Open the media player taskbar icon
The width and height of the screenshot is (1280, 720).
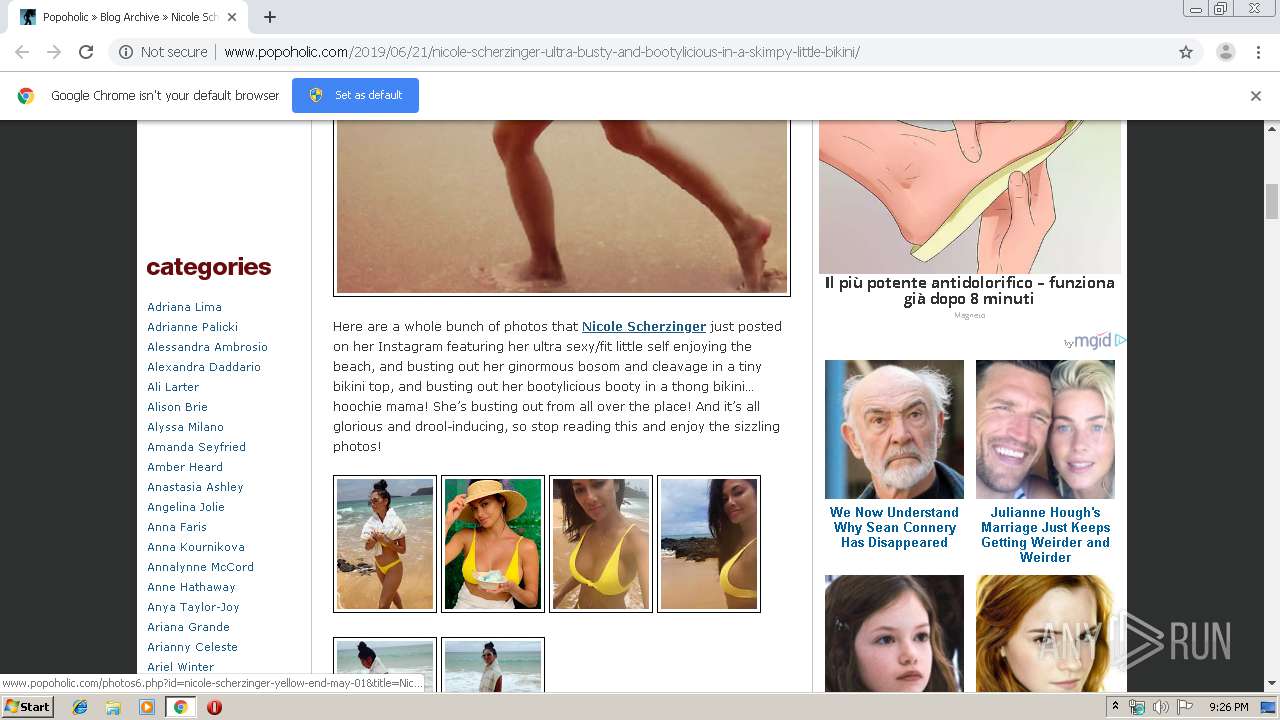pyautogui.click(x=146, y=707)
